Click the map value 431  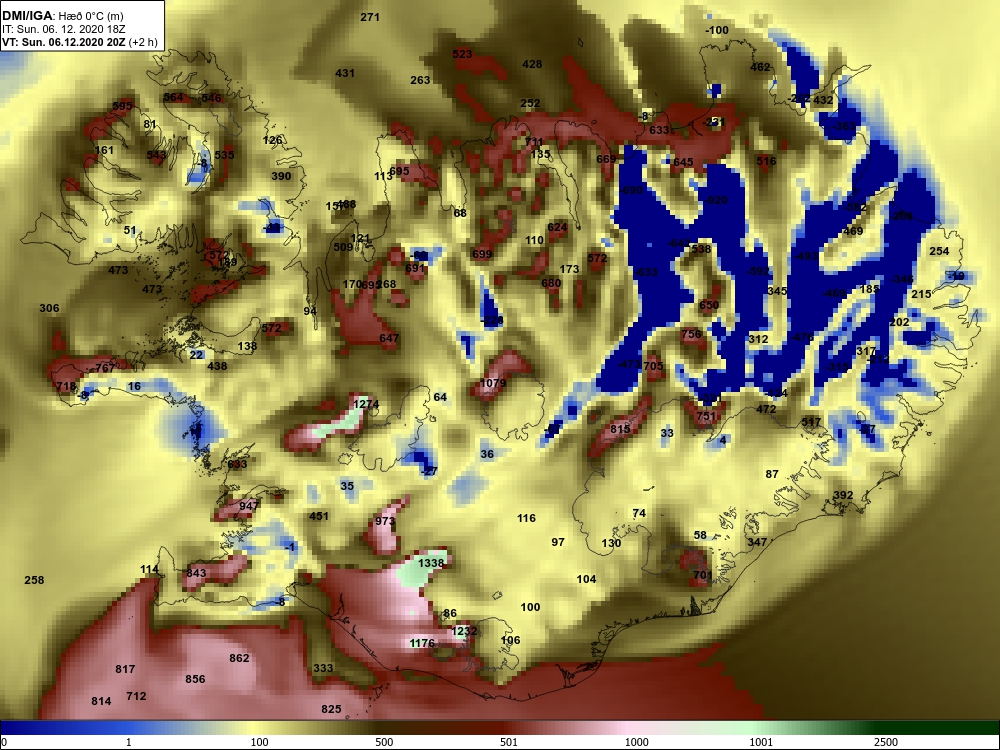pyautogui.click(x=345, y=73)
